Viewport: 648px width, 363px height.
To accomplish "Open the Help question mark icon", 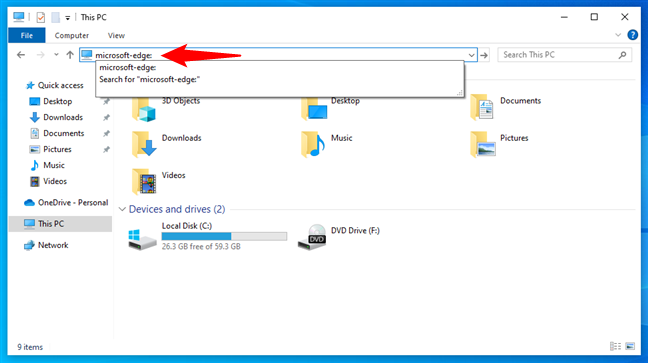I will tap(632, 35).
